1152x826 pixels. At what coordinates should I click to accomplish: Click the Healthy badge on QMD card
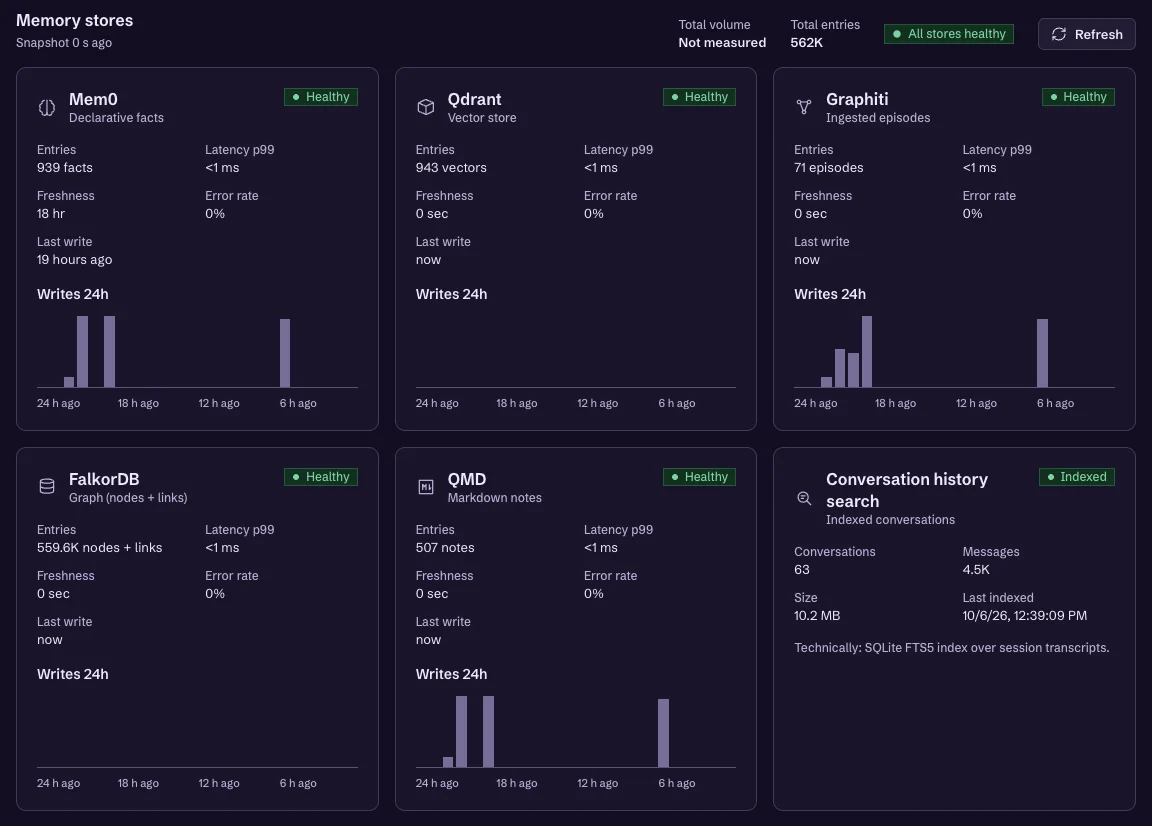tap(699, 477)
